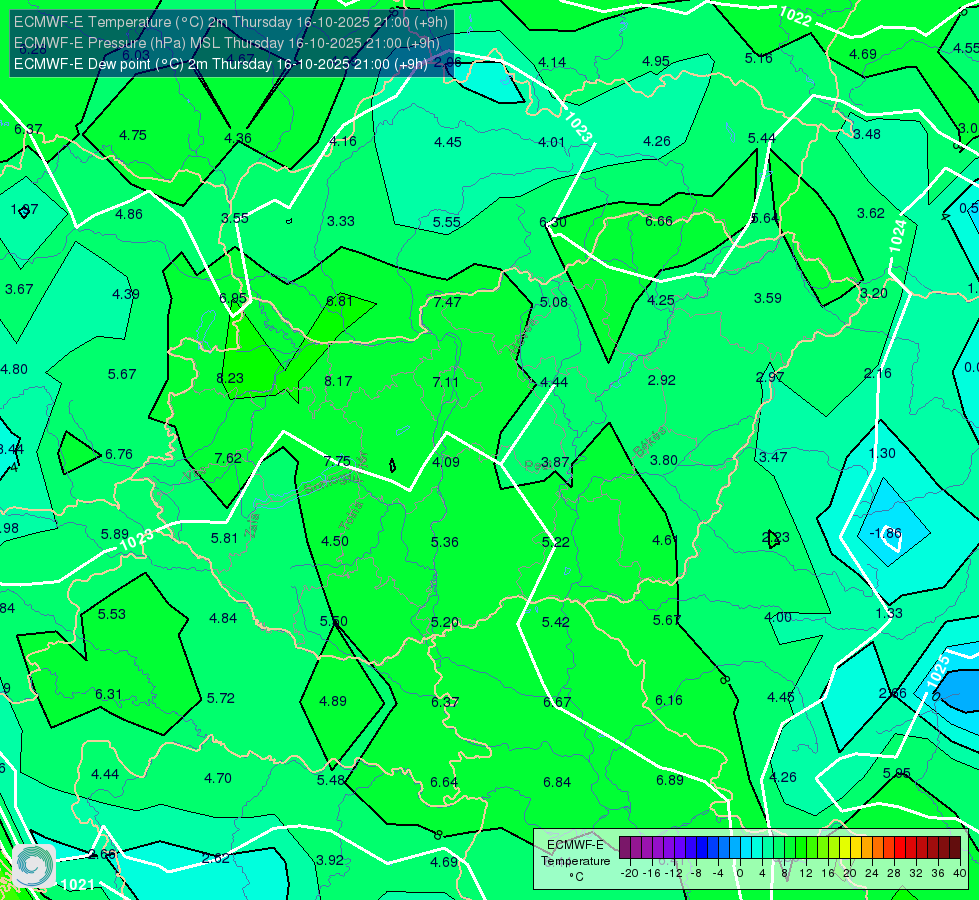Click the 3.92 dew point value

[330, 861]
